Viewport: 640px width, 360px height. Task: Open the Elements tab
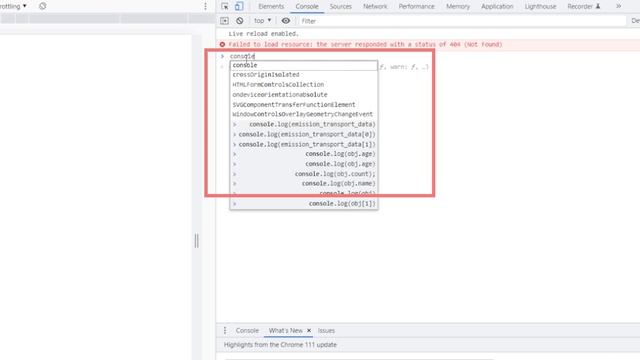[271, 7]
